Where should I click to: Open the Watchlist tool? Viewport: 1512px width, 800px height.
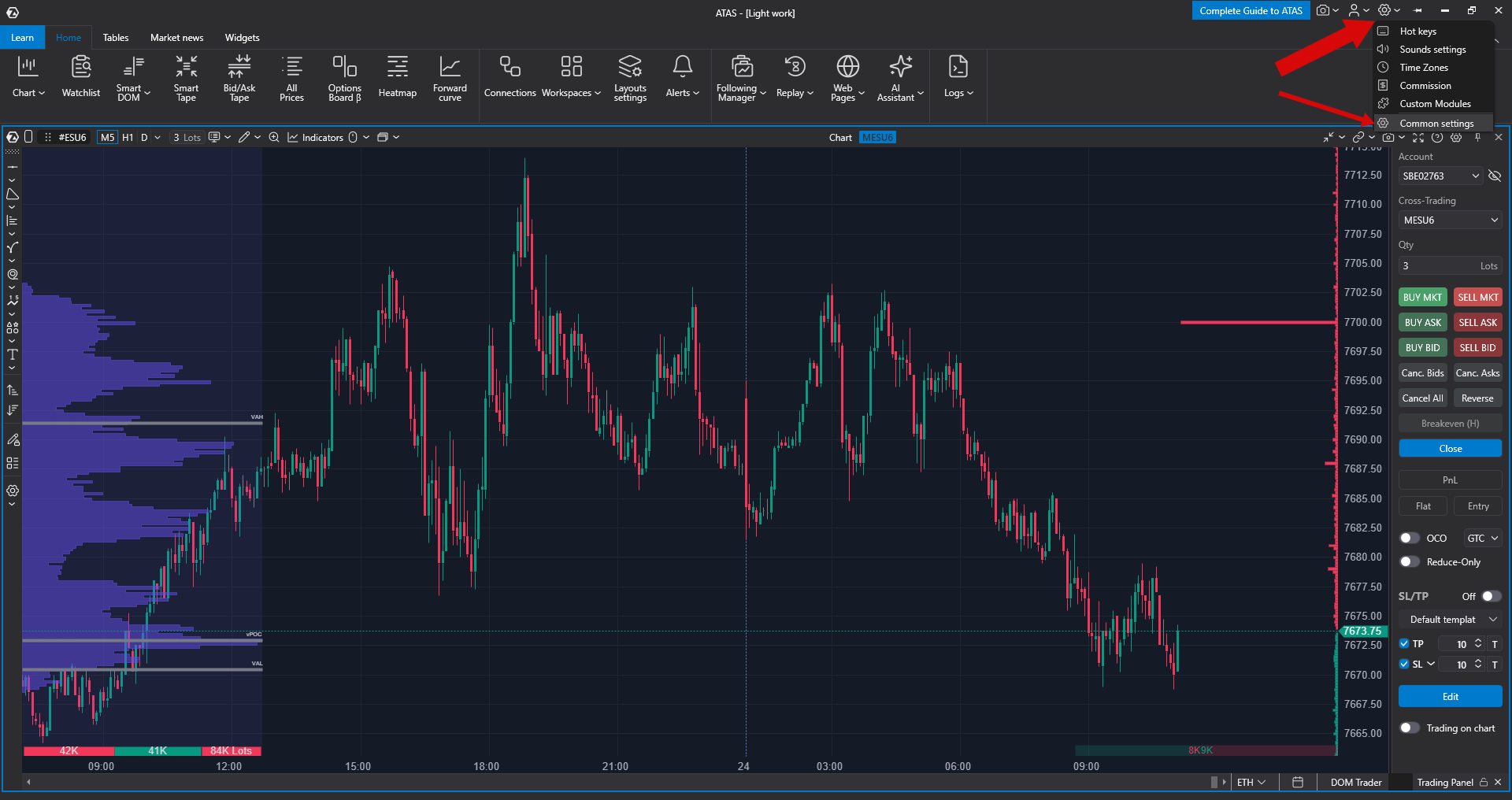coord(81,77)
